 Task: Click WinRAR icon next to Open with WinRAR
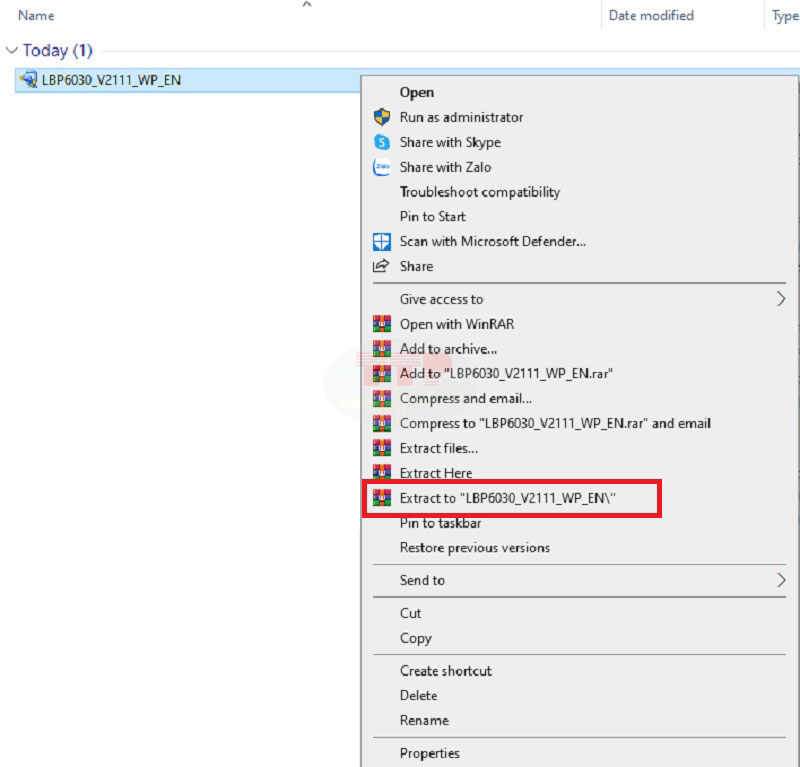[x=381, y=324]
